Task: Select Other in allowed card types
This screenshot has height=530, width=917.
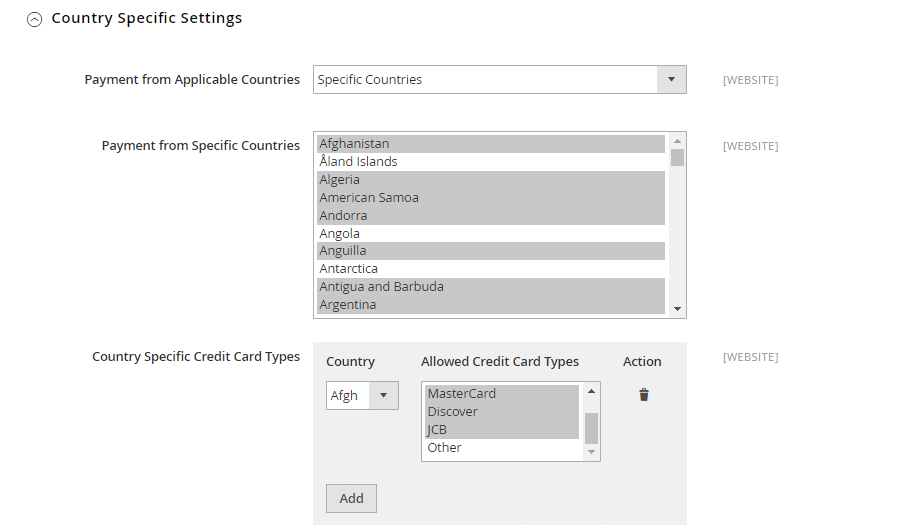Action: (x=501, y=448)
